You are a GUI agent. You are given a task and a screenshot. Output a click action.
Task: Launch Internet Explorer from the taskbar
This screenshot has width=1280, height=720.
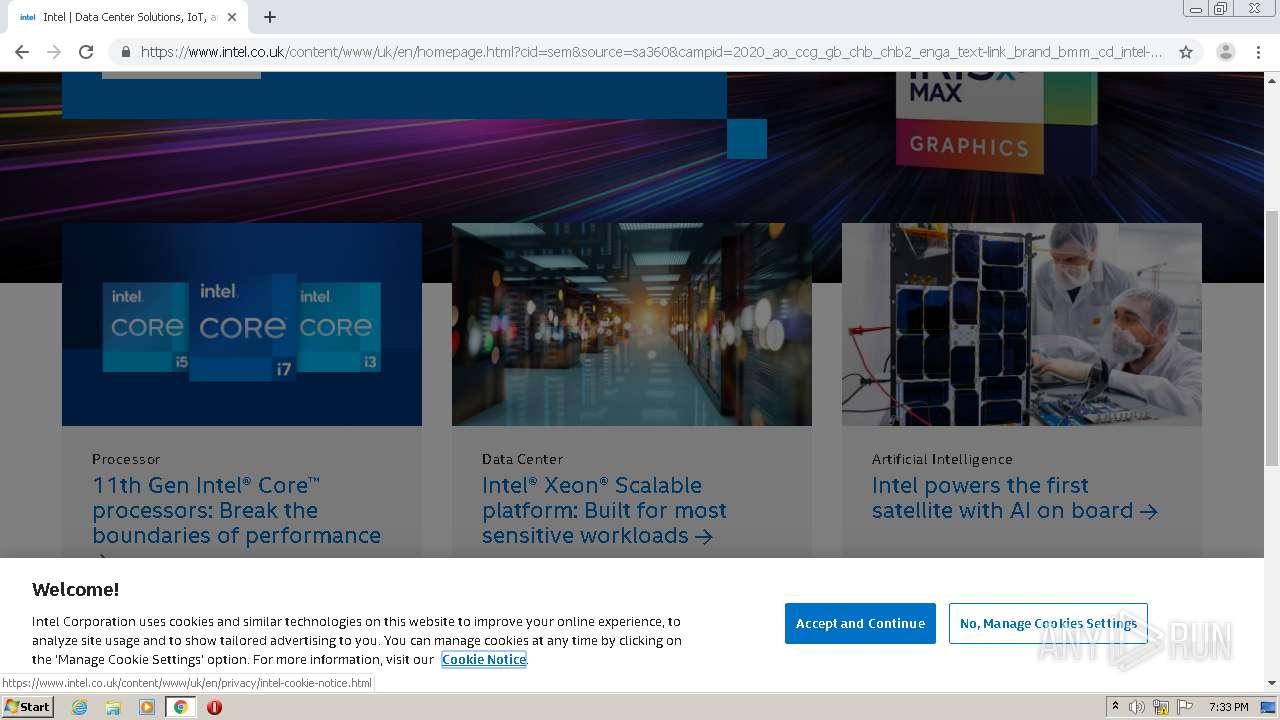[80, 707]
